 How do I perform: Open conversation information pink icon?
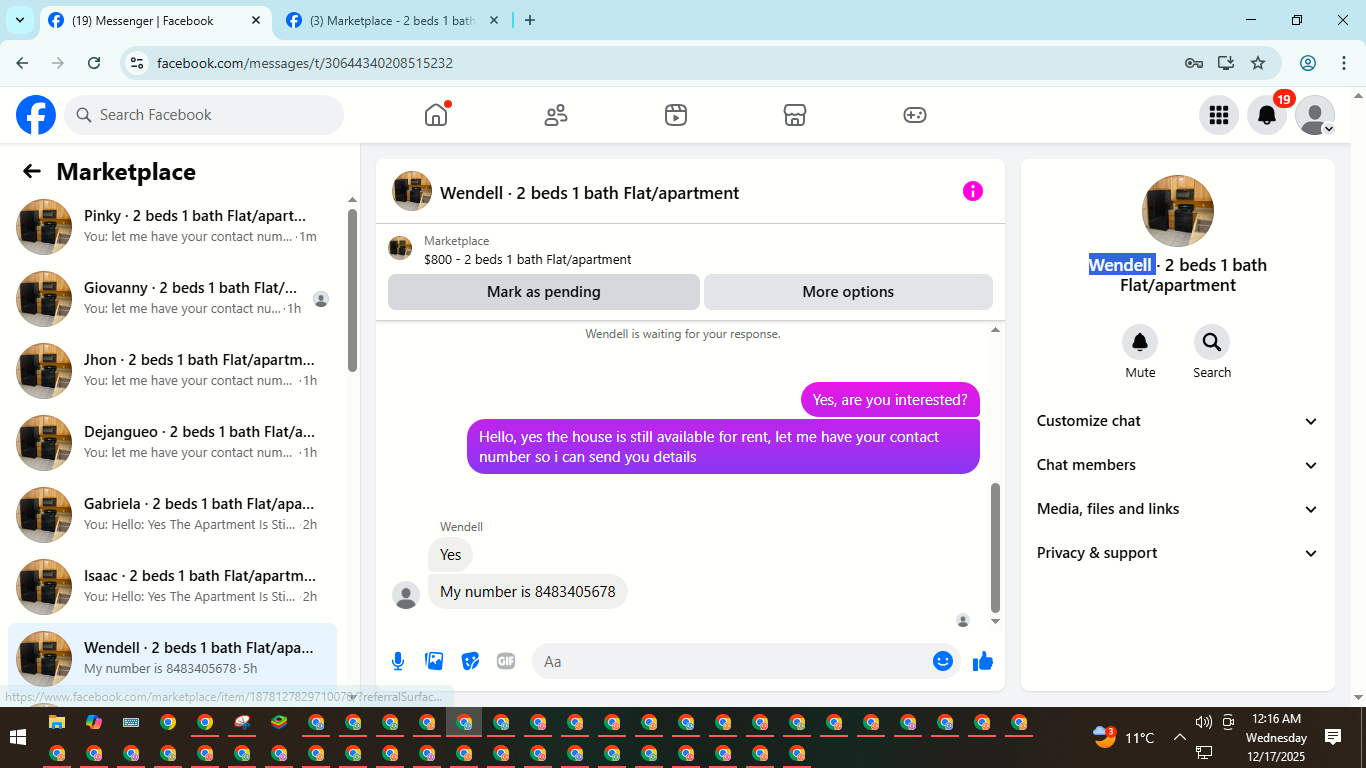(x=973, y=191)
